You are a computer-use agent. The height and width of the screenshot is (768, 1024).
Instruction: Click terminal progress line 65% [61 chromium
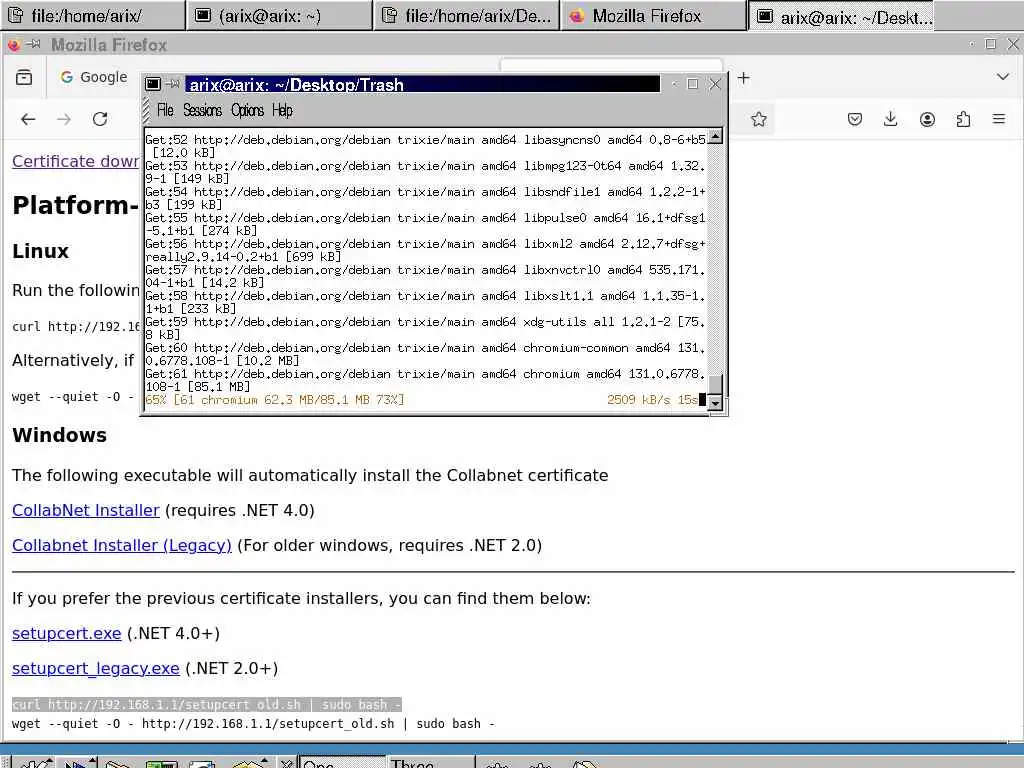click(x=274, y=400)
